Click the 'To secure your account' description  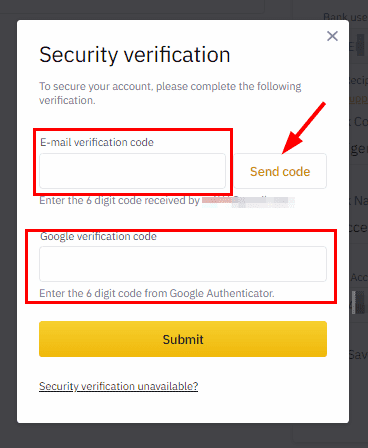170,93
